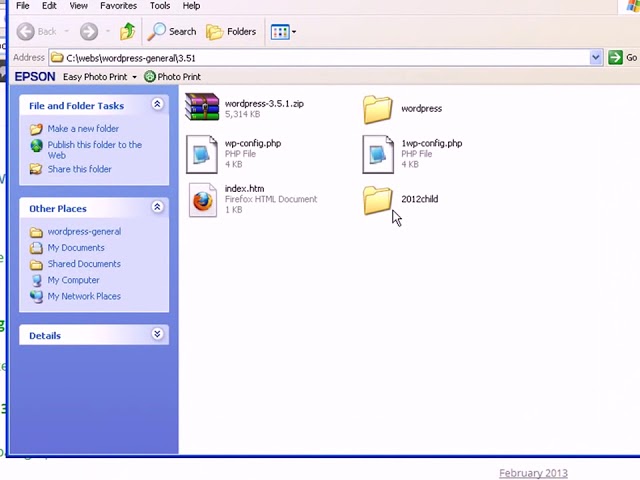
Task: Click the My Documents icon in sidebar
Action: (x=36, y=248)
